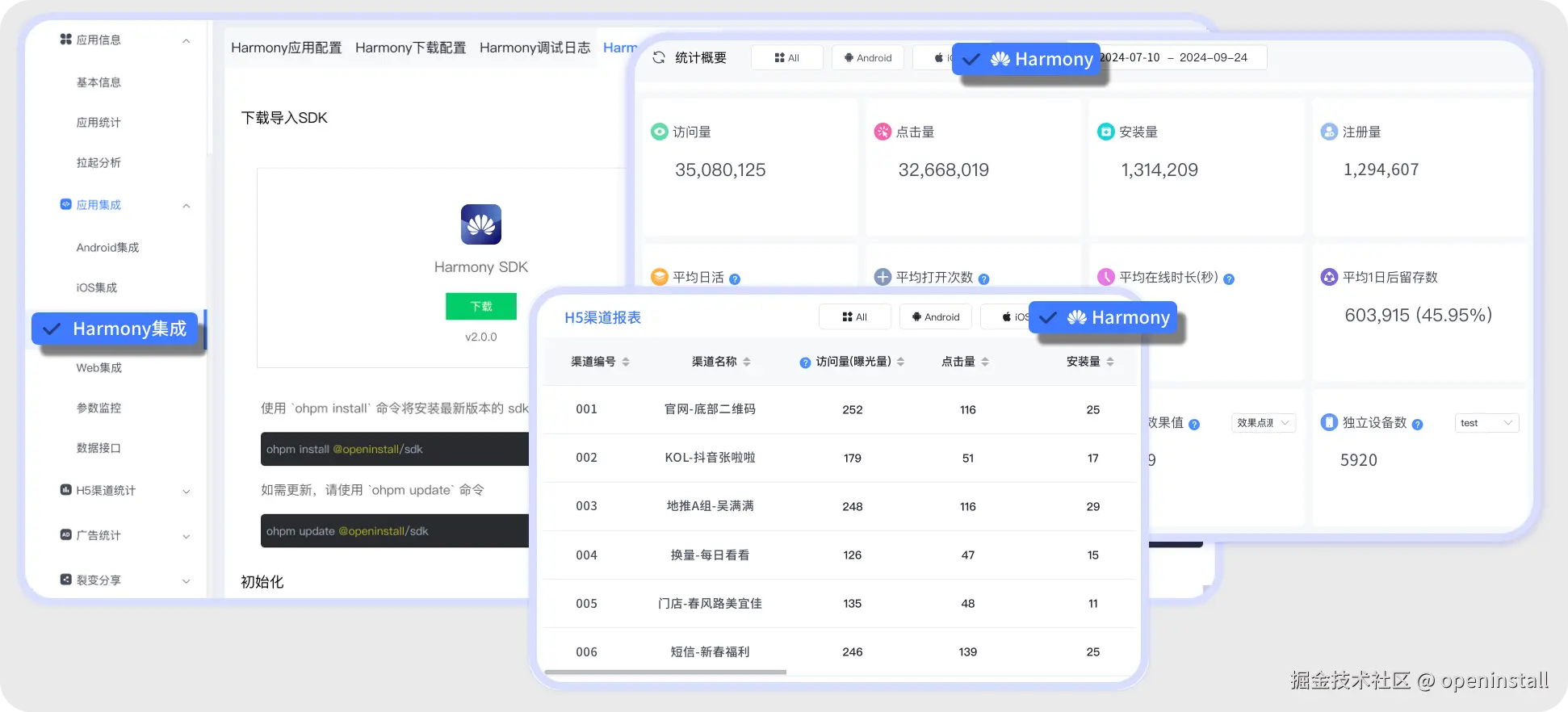Select 参数监控 in sidebar
The height and width of the screenshot is (712, 1568).
[x=99, y=408]
